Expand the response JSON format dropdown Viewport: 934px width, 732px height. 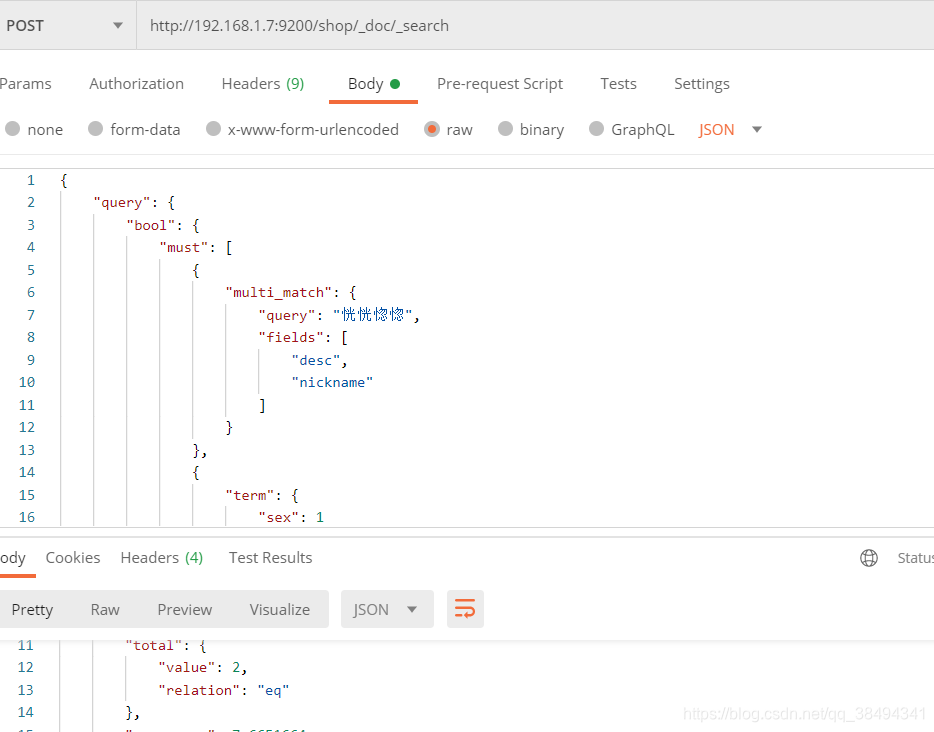pyautogui.click(x=387, y=609)
